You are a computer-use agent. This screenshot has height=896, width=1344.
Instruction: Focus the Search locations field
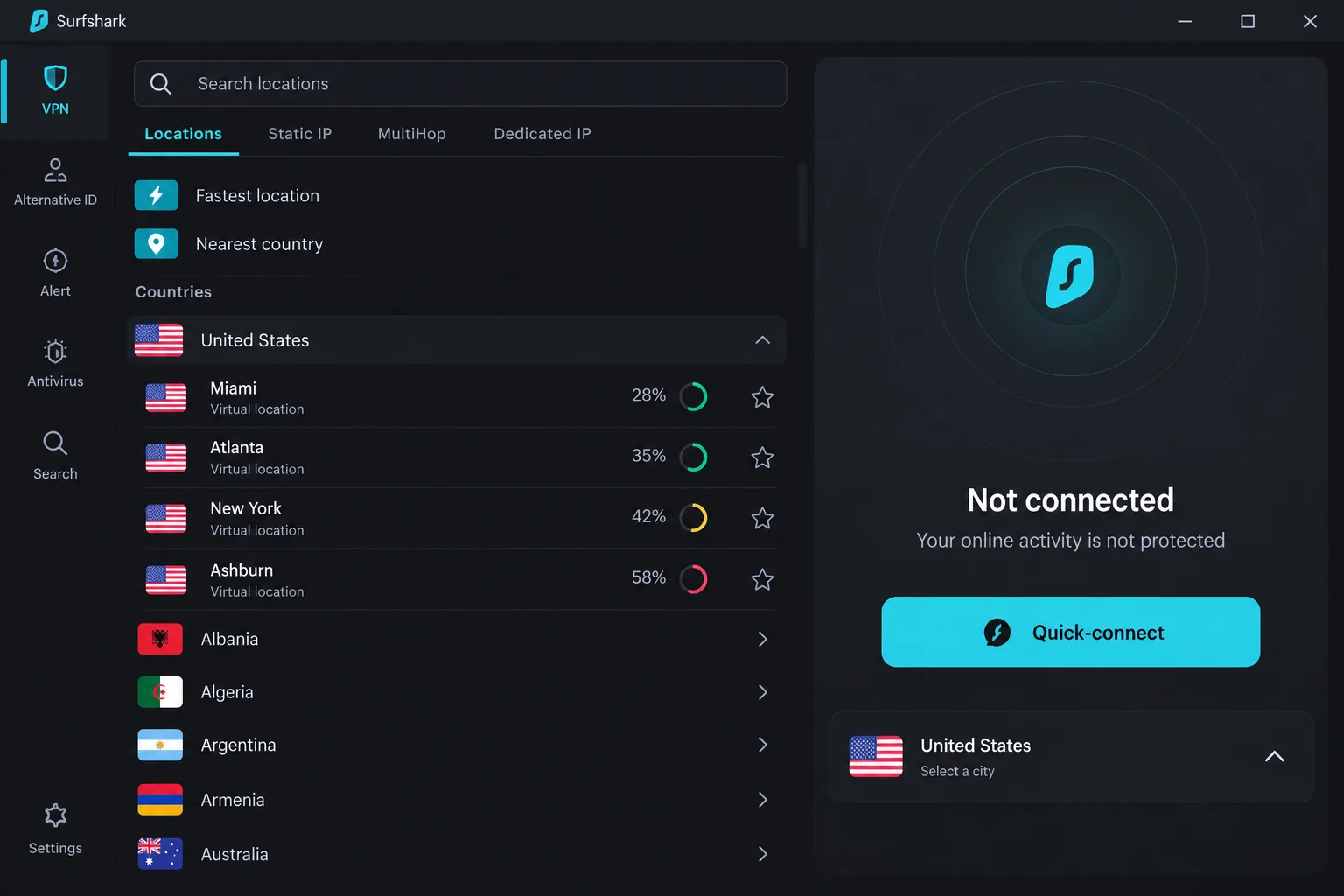pyautogui.click(x=460, y=84)
